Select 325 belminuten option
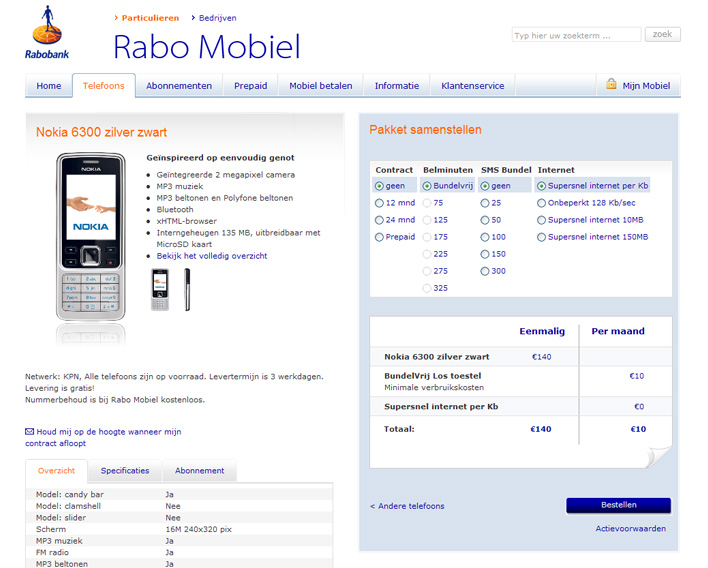Viewport: 708px width, 568px height. tap(427, 288)
